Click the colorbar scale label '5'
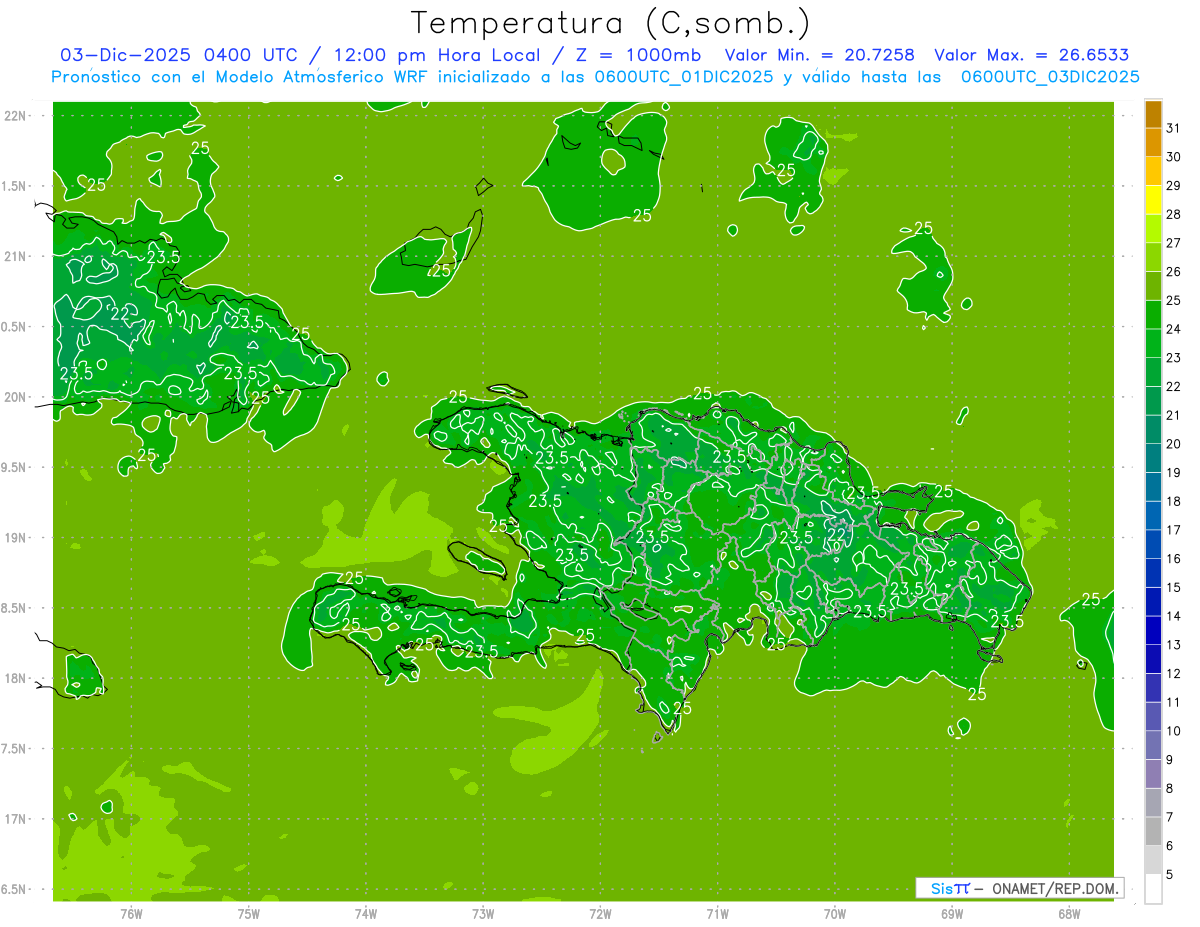The width and height of the screenshot is (1200, 927). [1169, 874]
